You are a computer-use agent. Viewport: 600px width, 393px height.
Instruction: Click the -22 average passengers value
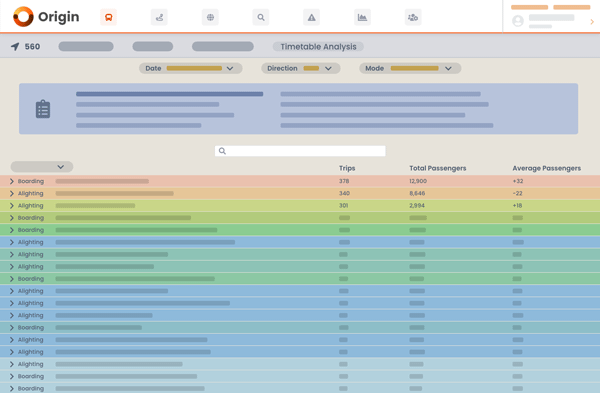[x=517, y=193]
